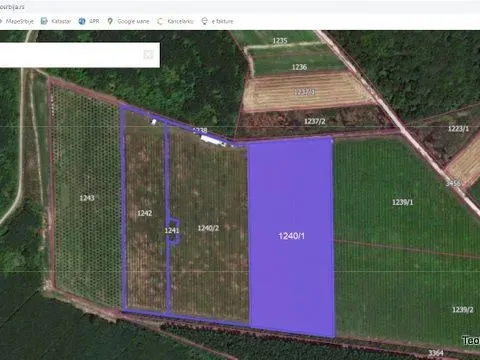
Task: Click the Kancelarko bookmark icon
Action: pos(160,21)
